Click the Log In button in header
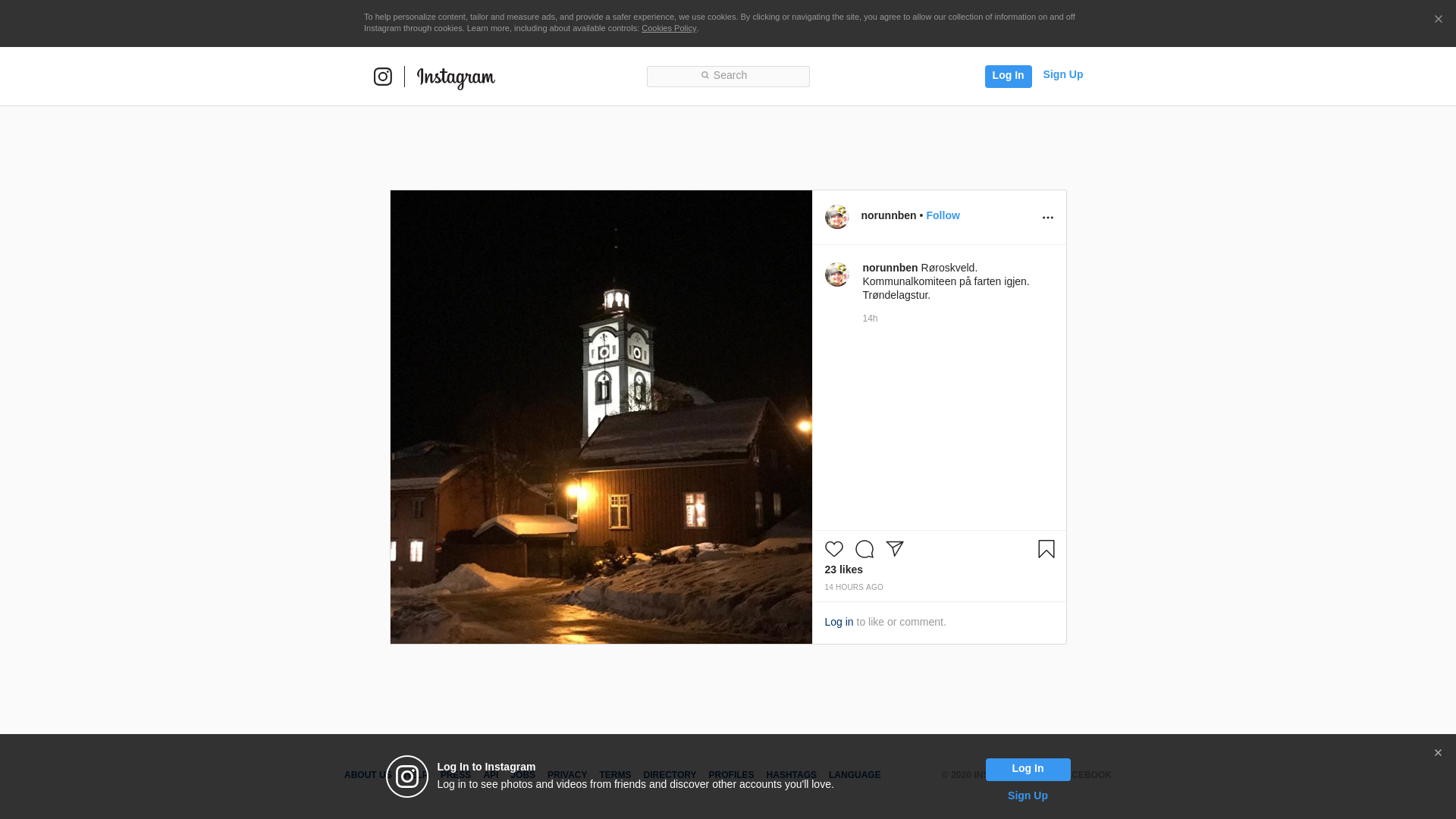 pyautogui.click(x=1008, y=76)
